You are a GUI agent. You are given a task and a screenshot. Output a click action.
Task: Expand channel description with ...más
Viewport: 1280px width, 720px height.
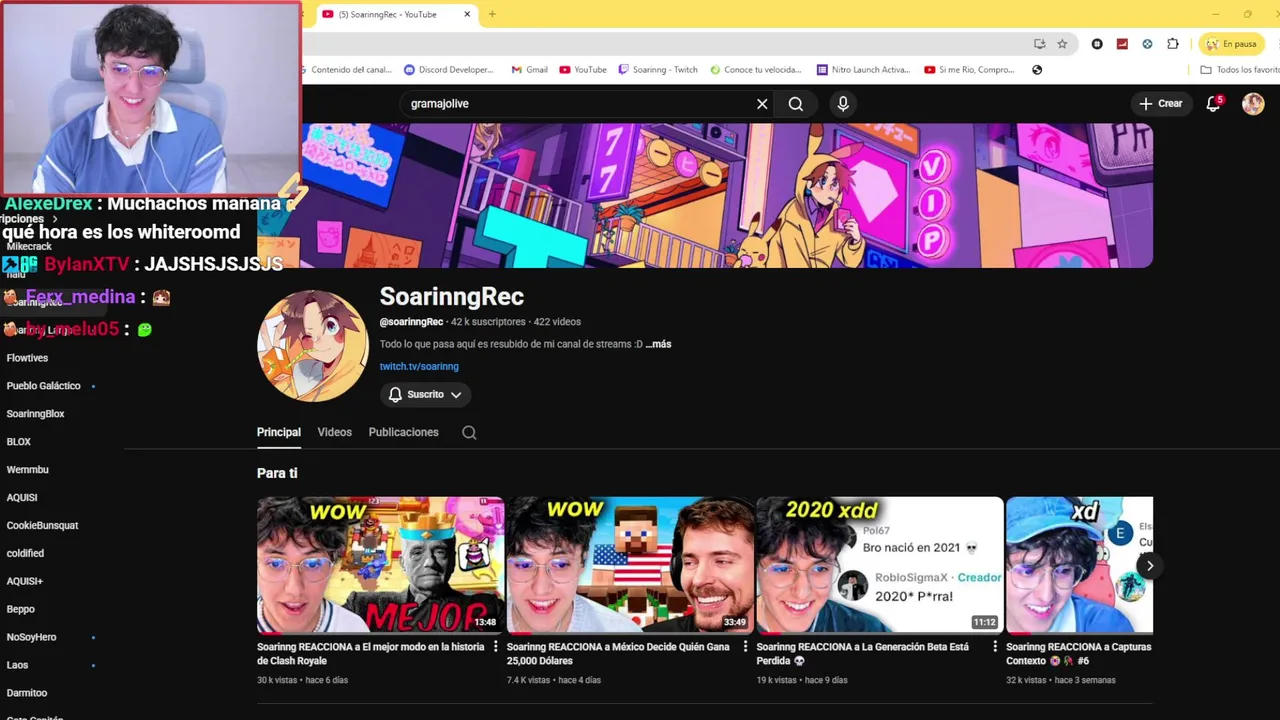658,344
